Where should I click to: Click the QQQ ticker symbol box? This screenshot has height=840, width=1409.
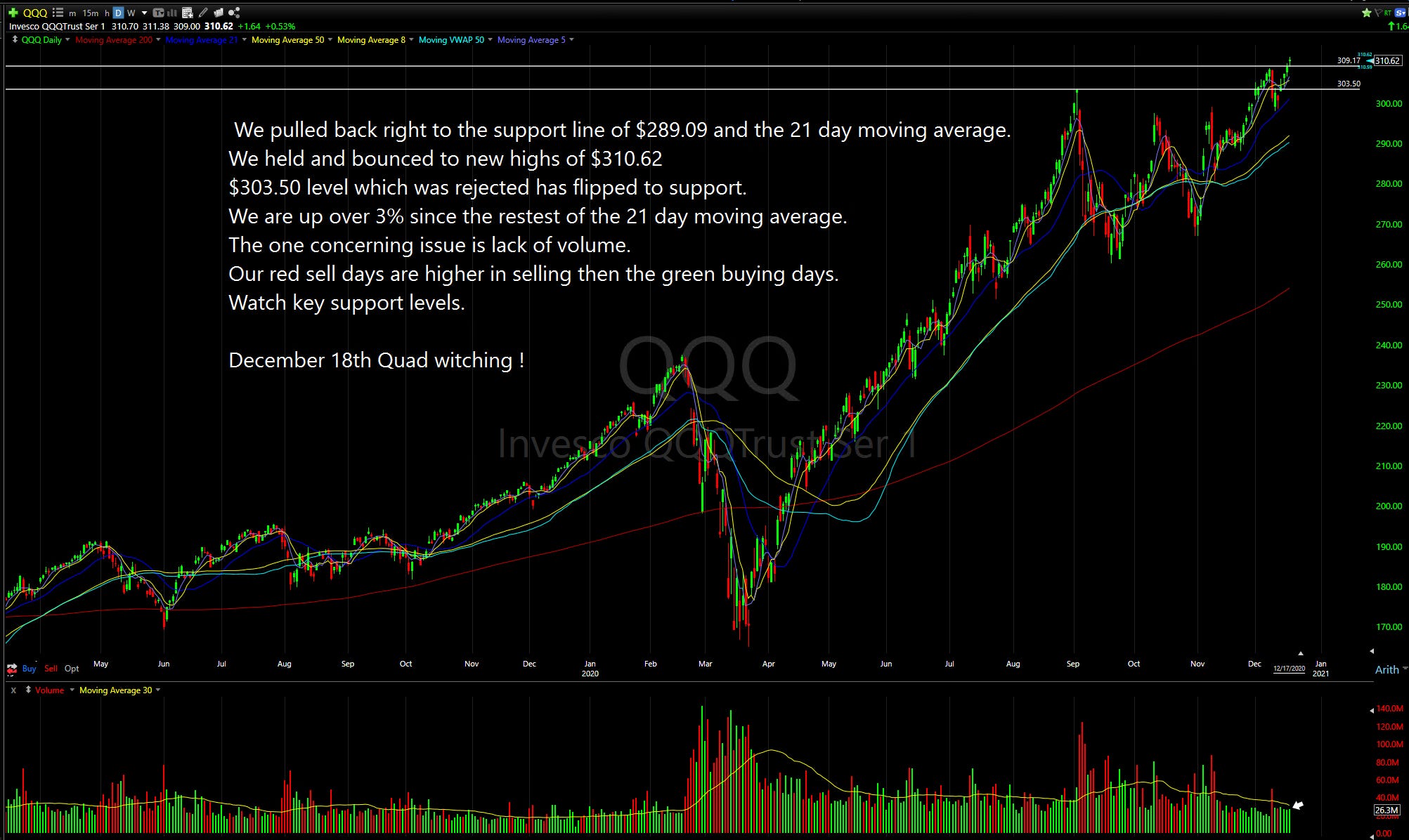pos(35,13)
